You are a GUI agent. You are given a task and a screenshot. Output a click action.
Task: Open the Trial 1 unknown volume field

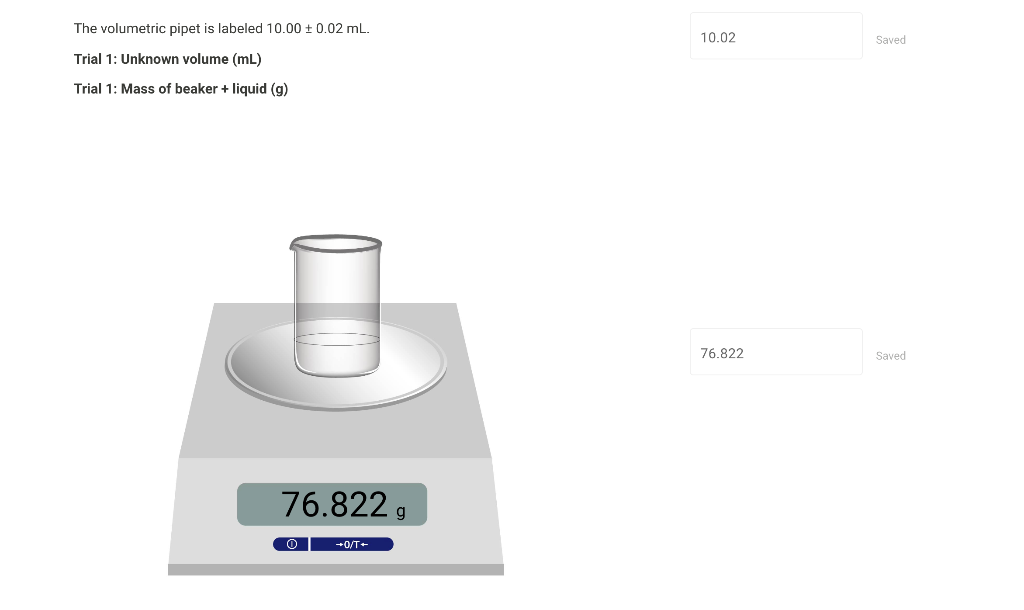point(776,35)
